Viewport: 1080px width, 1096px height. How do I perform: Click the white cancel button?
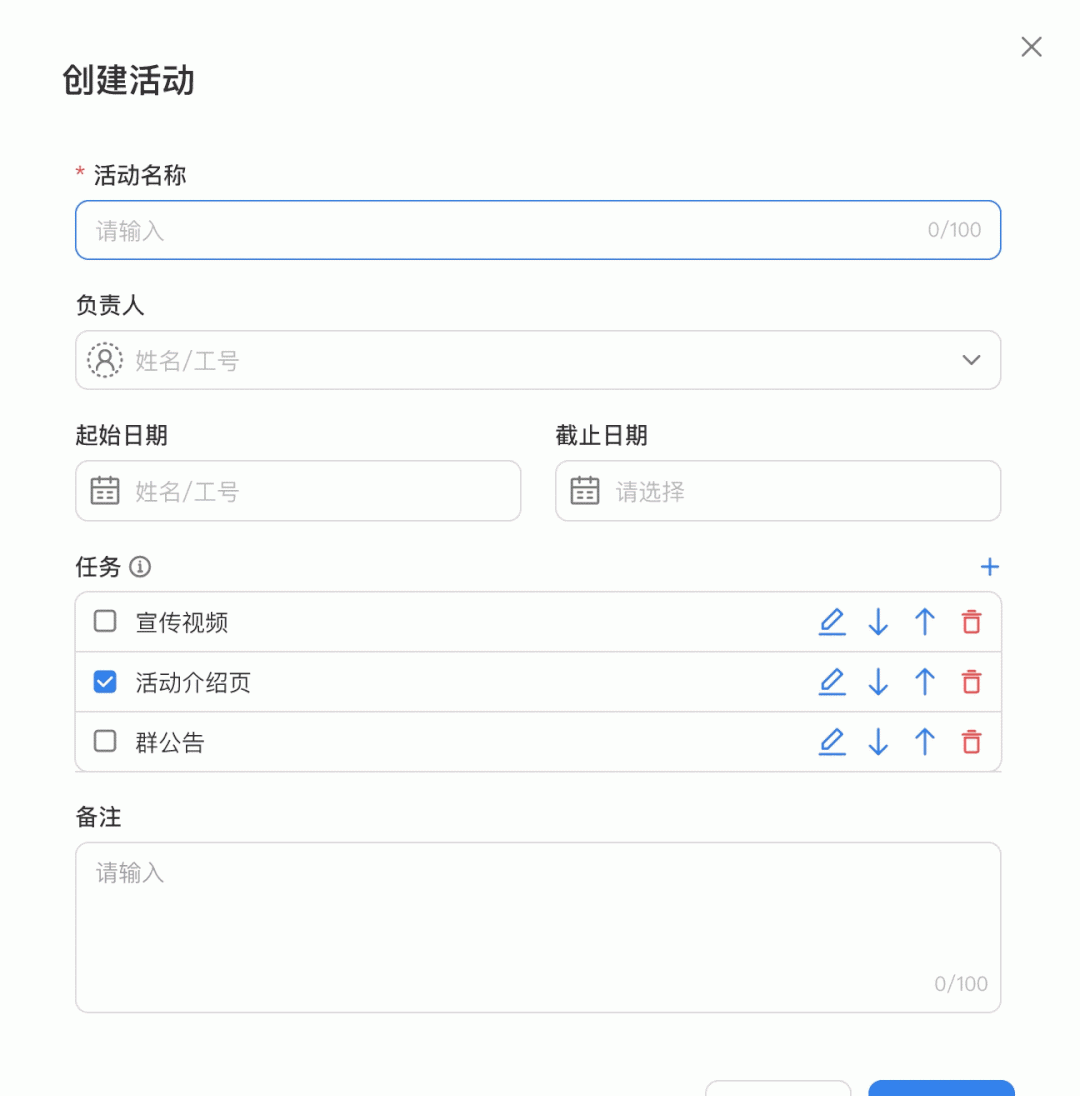pos(778,1088)
